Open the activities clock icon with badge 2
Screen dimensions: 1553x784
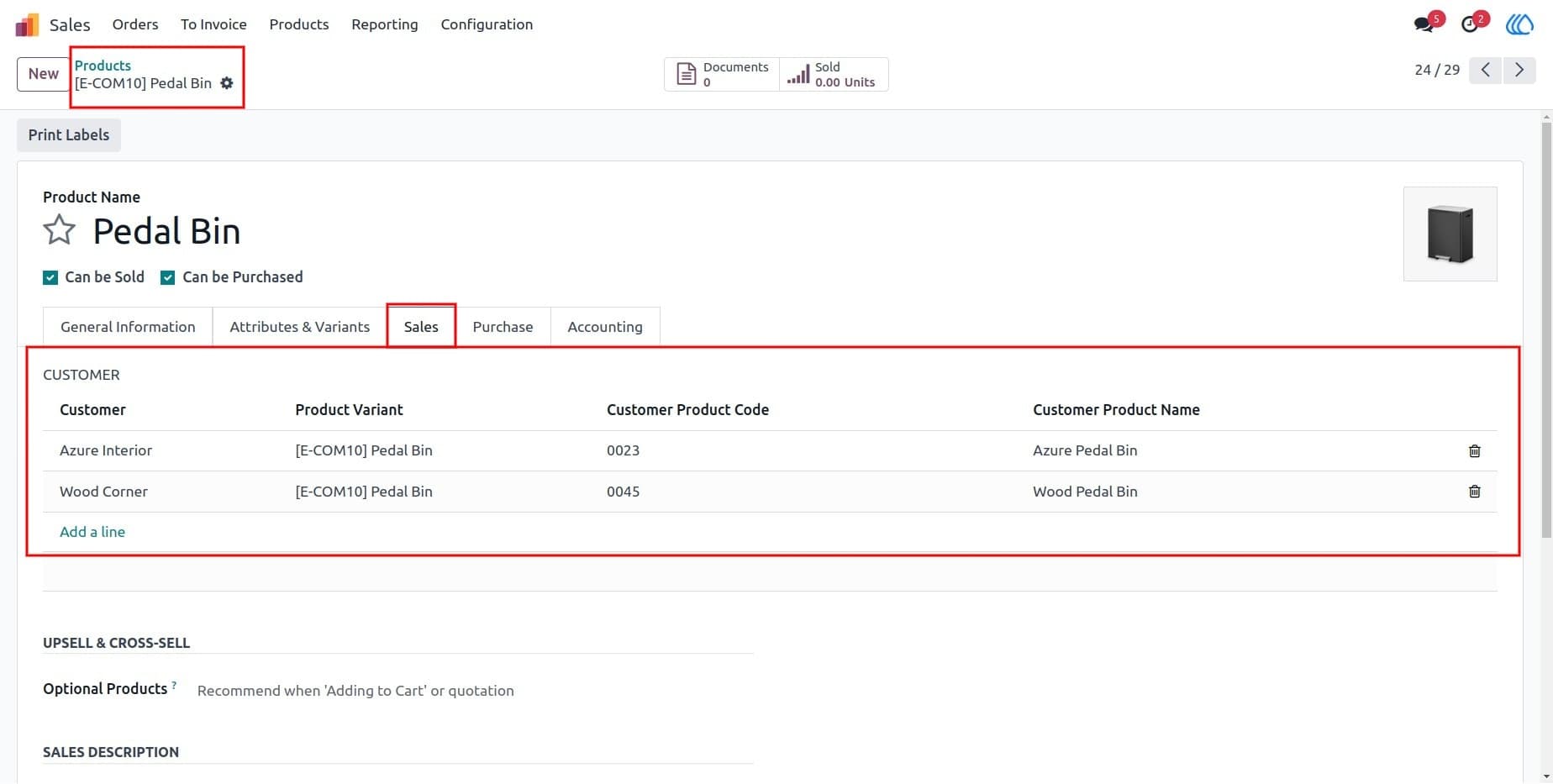[1471, 24]
